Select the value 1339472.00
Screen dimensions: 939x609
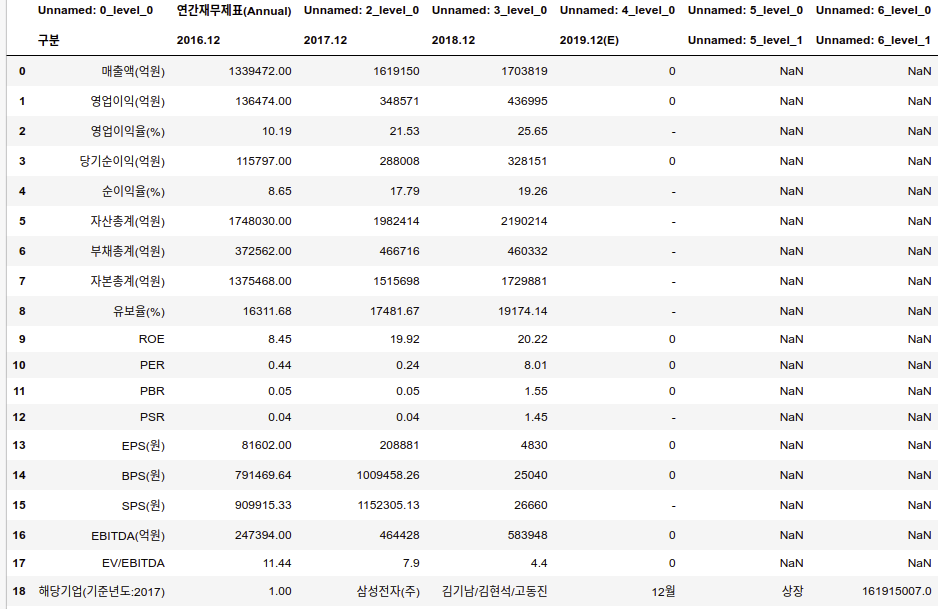click(260, 71)
